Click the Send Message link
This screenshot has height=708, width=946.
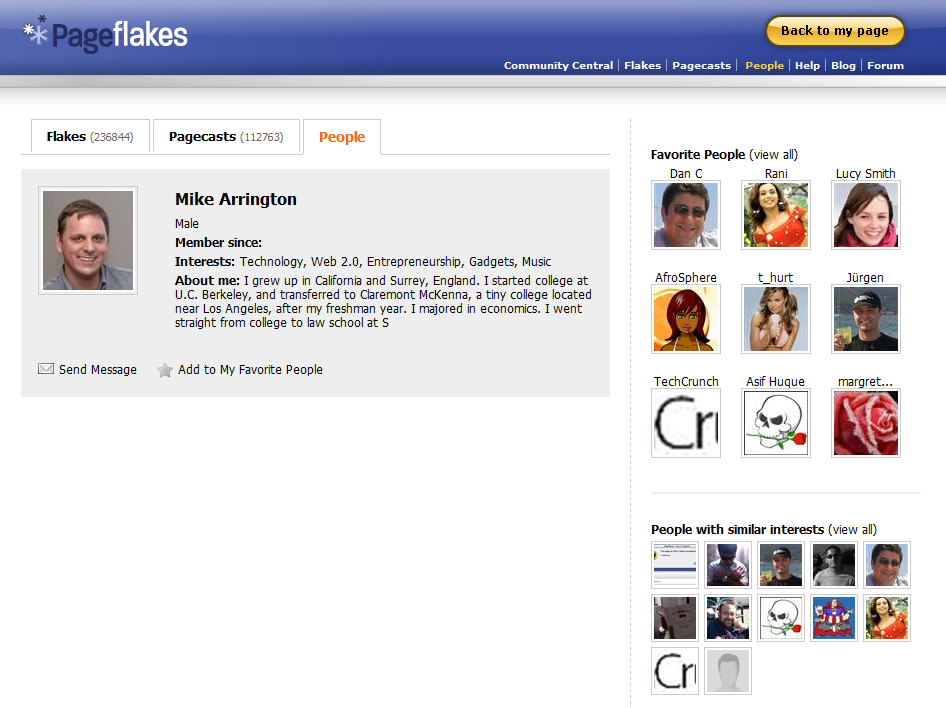pos(98,369)
